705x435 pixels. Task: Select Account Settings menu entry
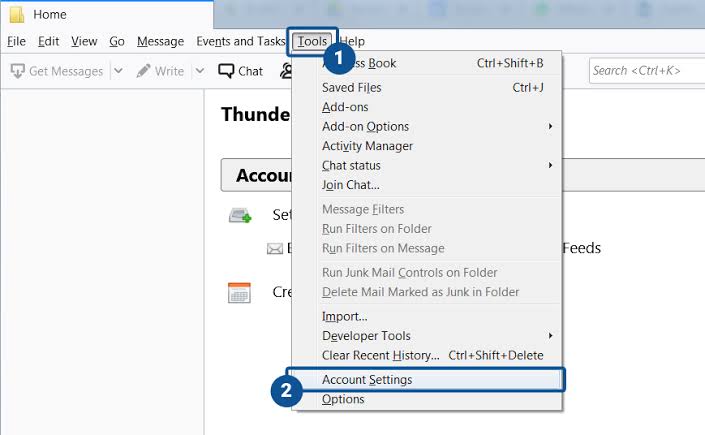point(427,380)
